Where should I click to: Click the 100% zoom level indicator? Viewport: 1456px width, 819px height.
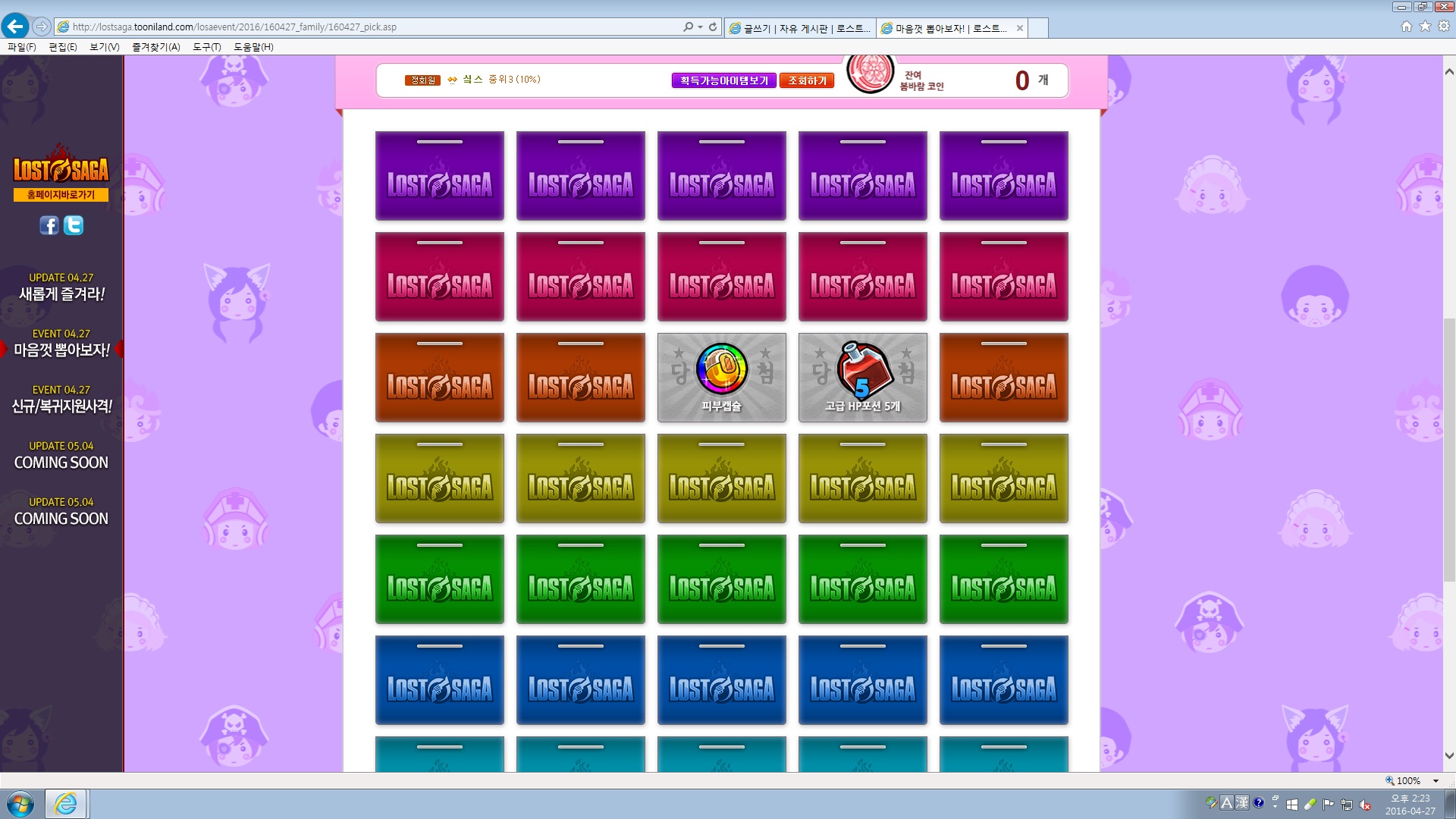pos(1402,781)
